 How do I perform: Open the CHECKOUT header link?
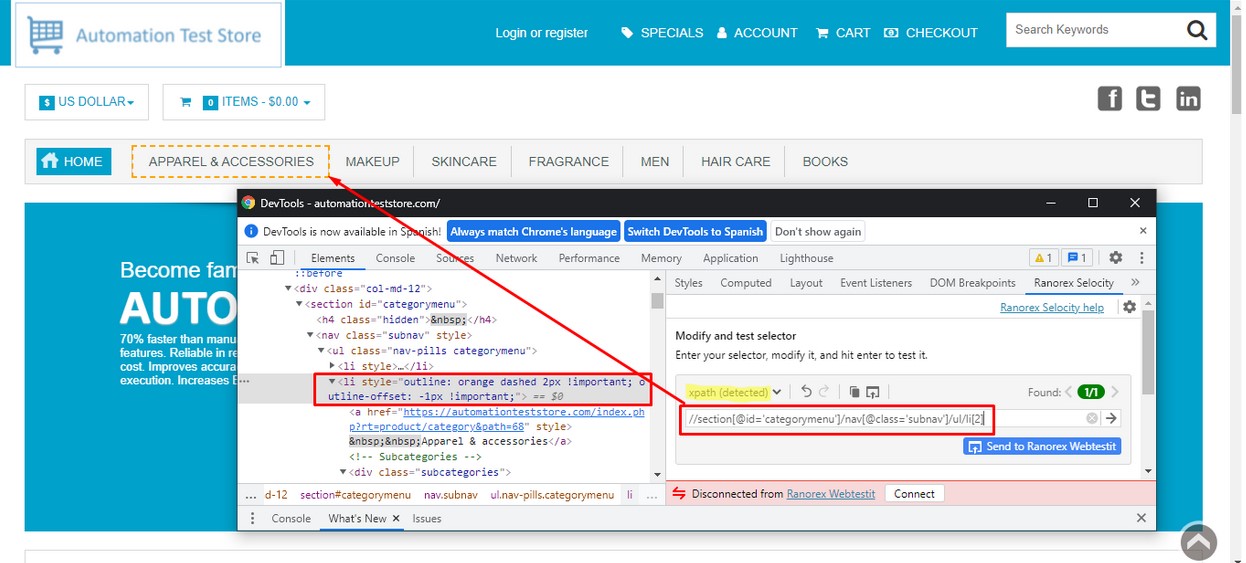pyautogui.click(x=931, y=33)
